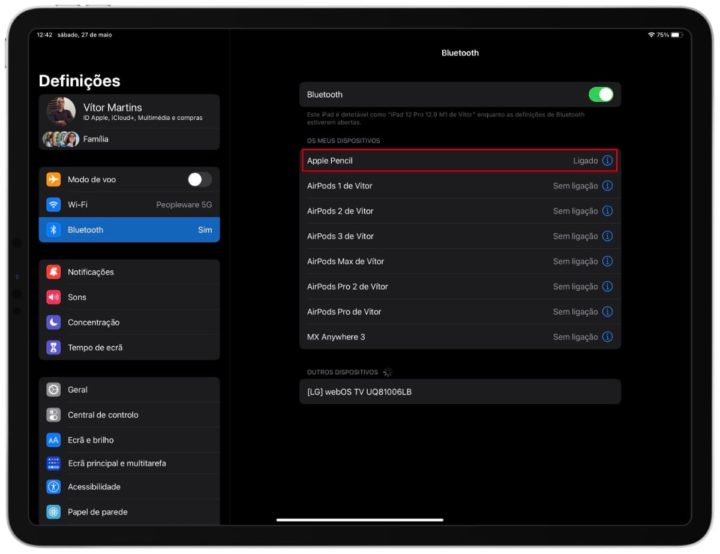Open Notificações settings
720x554 pixels.
pyautogui.click(x=129, y=272)
